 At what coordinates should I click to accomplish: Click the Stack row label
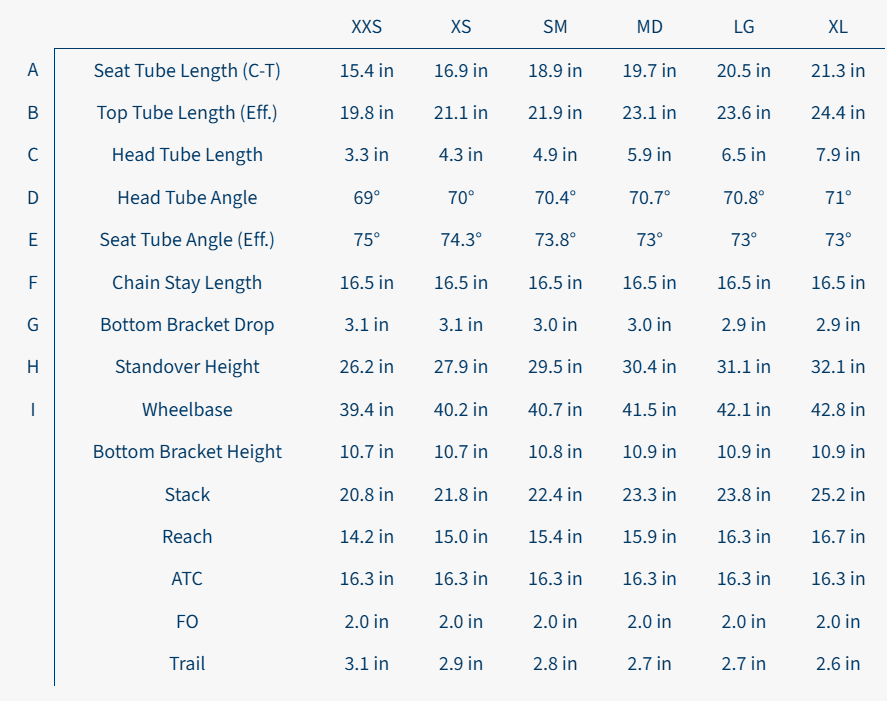click(187, 494)
